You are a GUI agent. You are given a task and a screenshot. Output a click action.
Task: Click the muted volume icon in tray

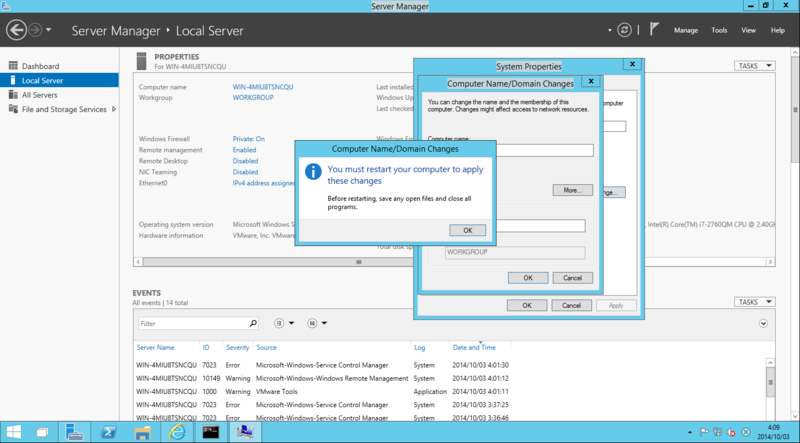(x=731, y=432)
